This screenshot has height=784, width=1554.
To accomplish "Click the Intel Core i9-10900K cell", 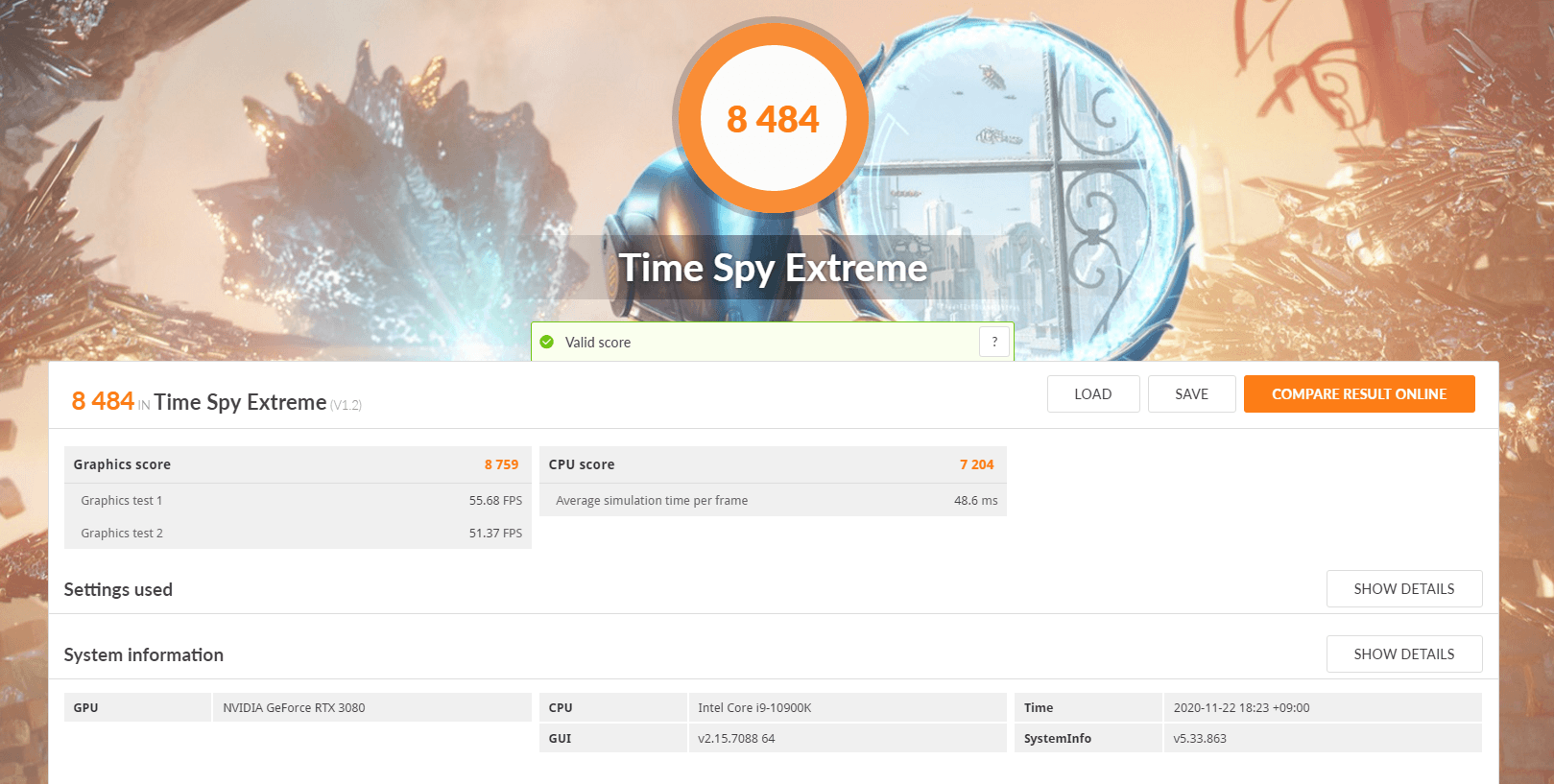I will point(848,708).
